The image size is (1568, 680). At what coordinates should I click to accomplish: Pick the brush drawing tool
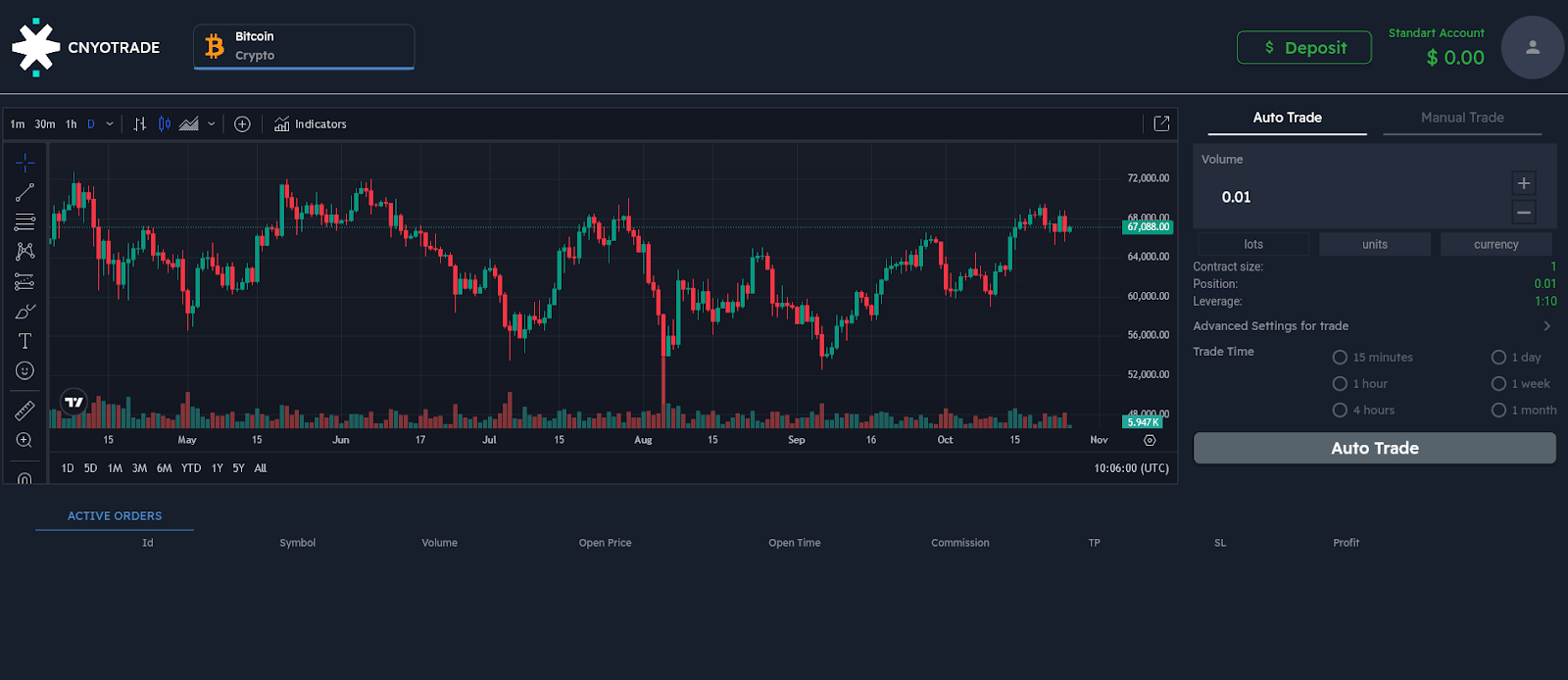coord(25,312)
